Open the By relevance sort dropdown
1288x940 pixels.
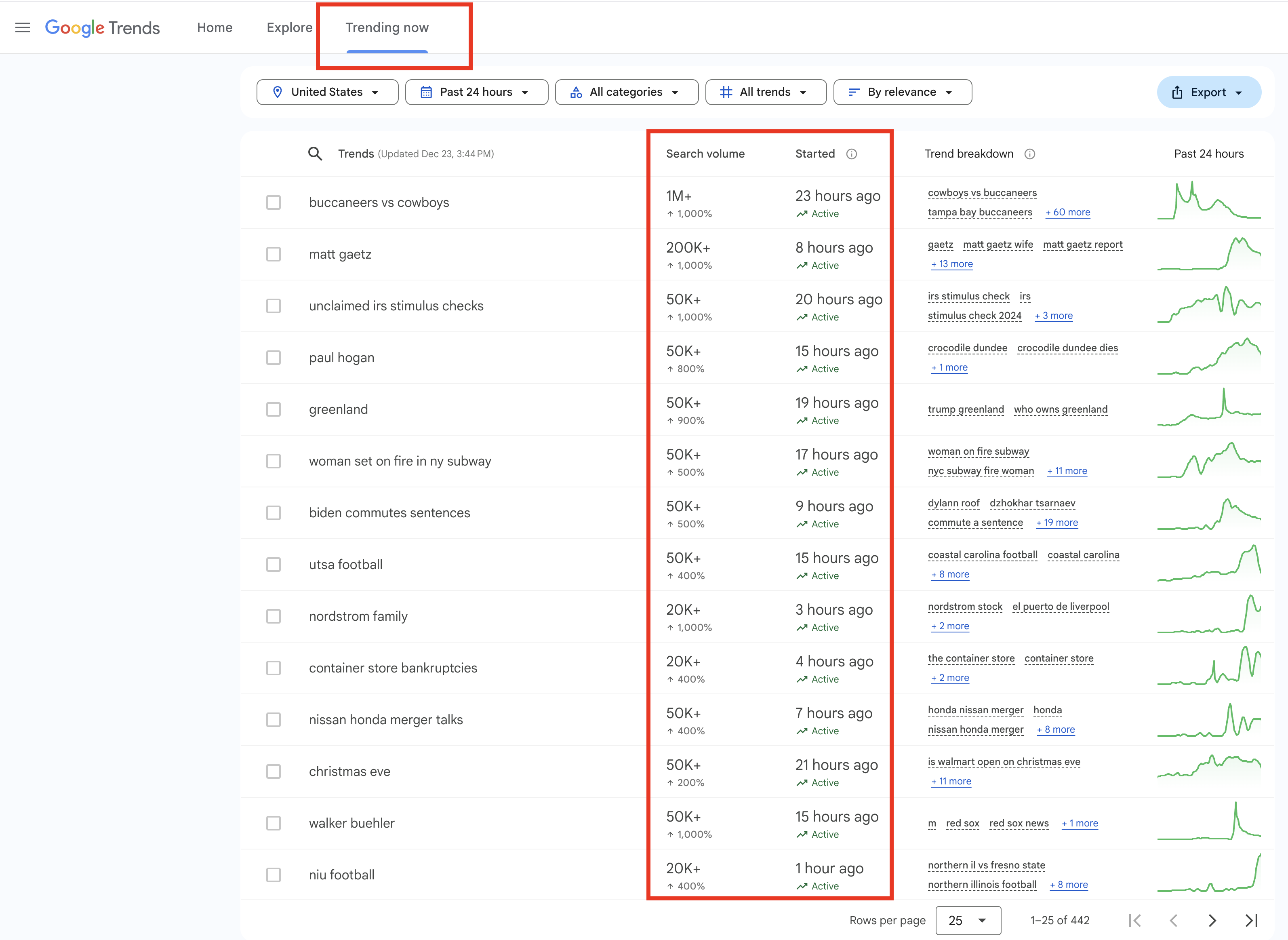(x=902, y=92)
